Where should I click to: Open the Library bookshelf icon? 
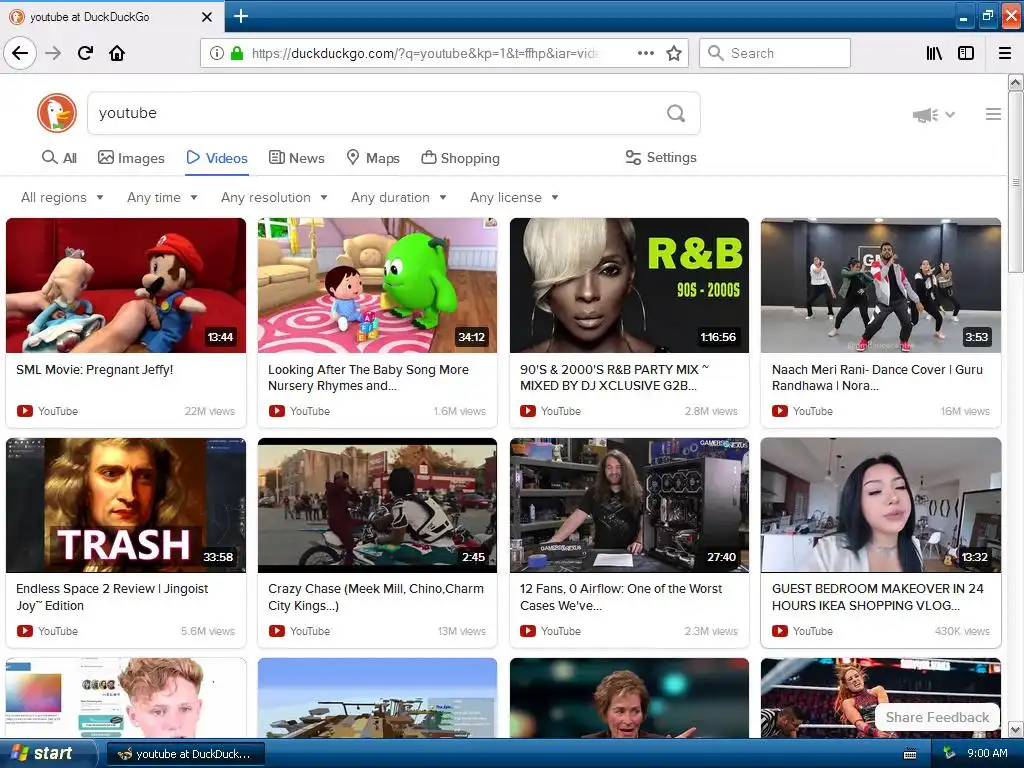point(934,53)
